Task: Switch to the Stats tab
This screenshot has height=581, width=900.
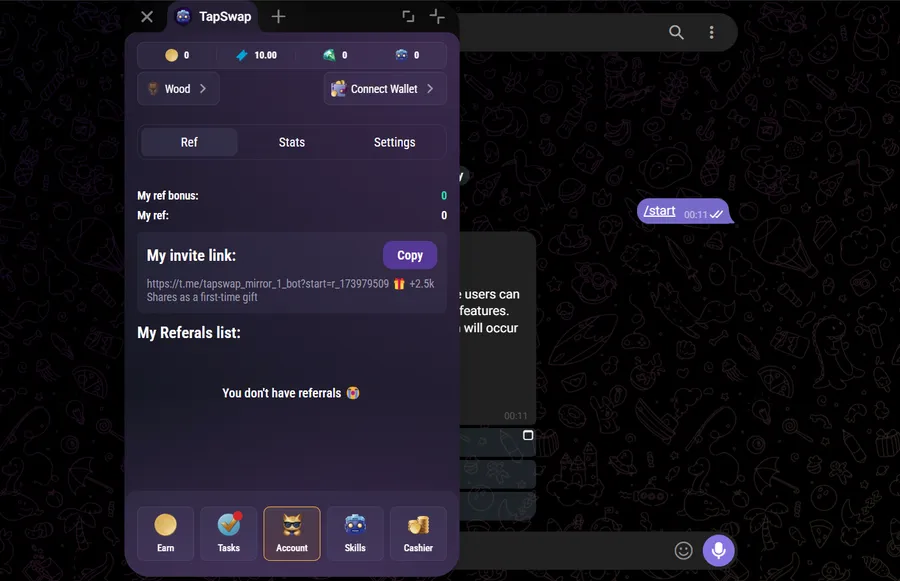Action: coord(292,142)
